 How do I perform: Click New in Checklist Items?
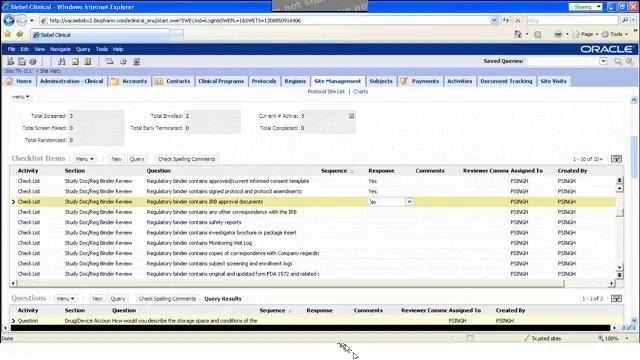click(117, 159)
